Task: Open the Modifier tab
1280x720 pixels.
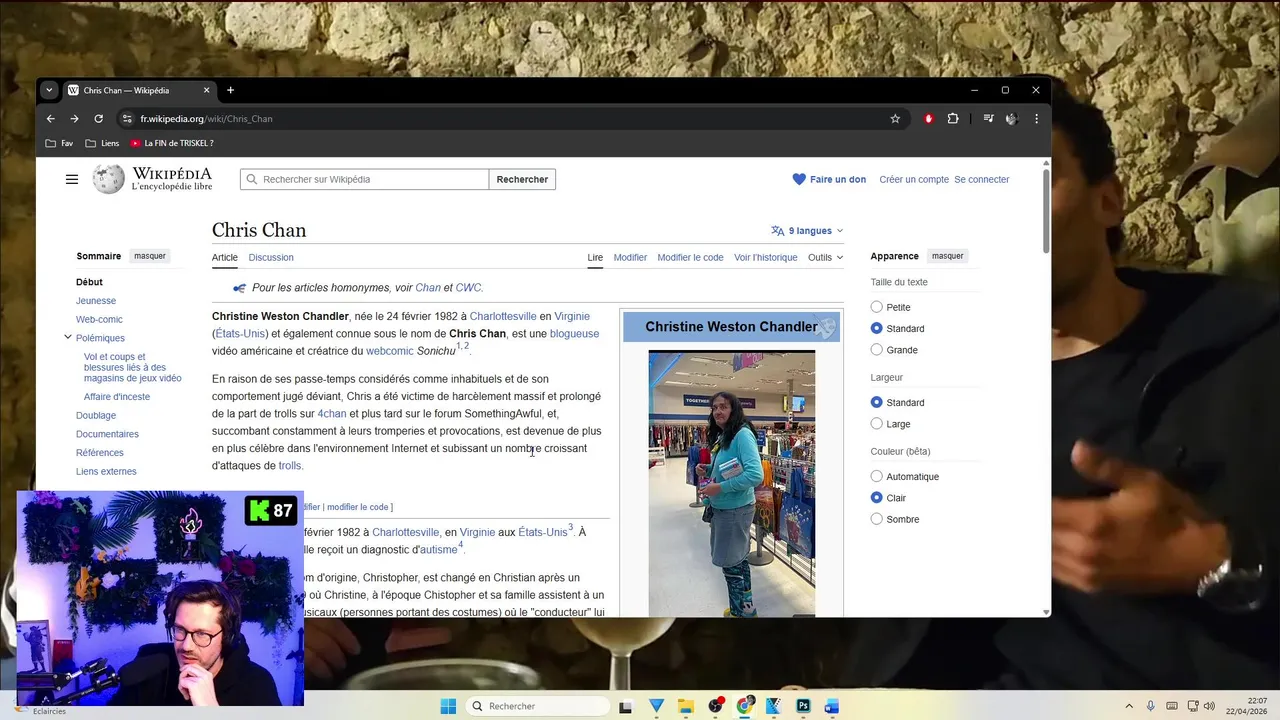Action: point(630,257)
